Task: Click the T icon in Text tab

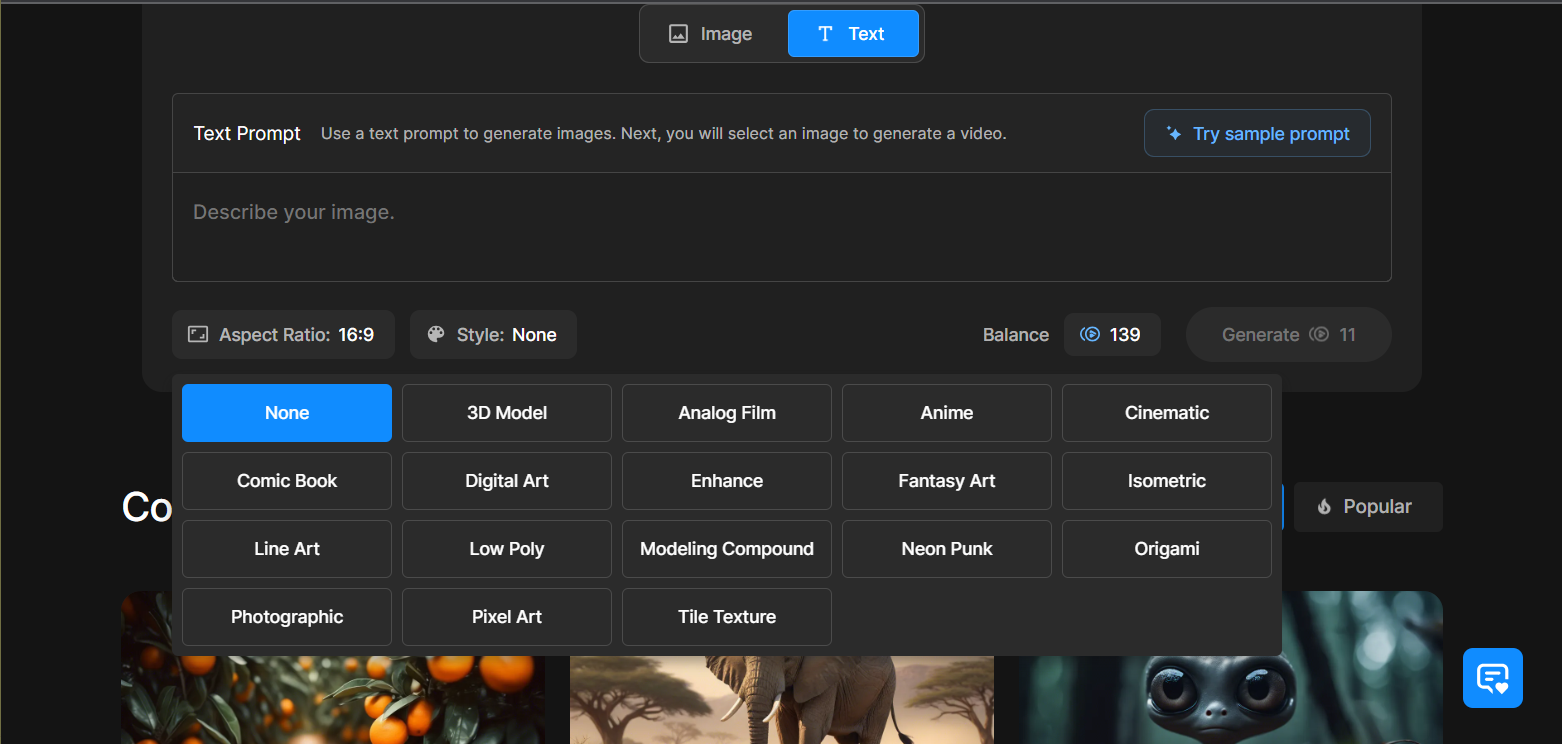Action: click(x=825, y=34)
